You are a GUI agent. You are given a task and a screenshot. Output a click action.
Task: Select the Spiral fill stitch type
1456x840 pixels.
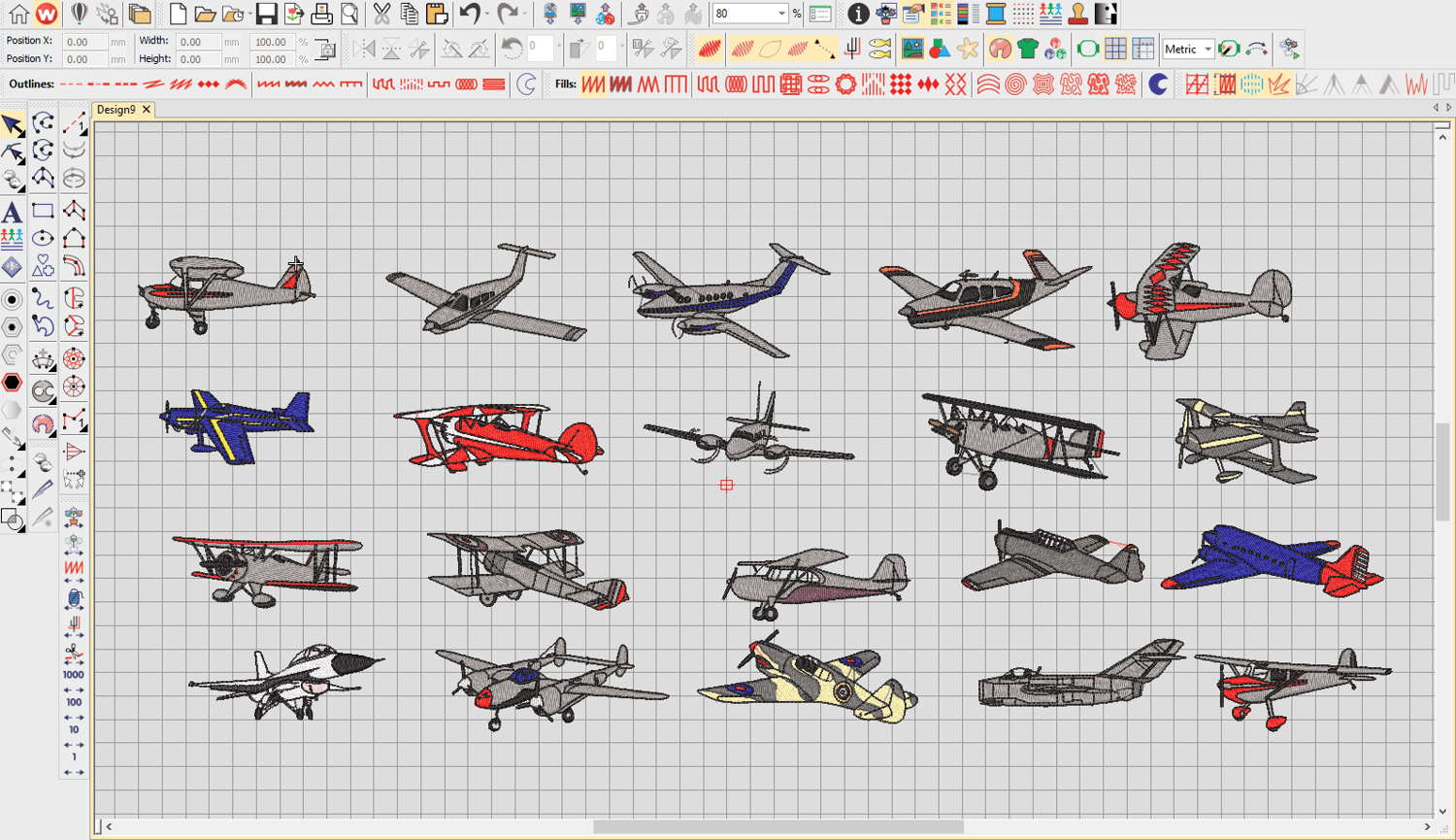(1015, 84)
